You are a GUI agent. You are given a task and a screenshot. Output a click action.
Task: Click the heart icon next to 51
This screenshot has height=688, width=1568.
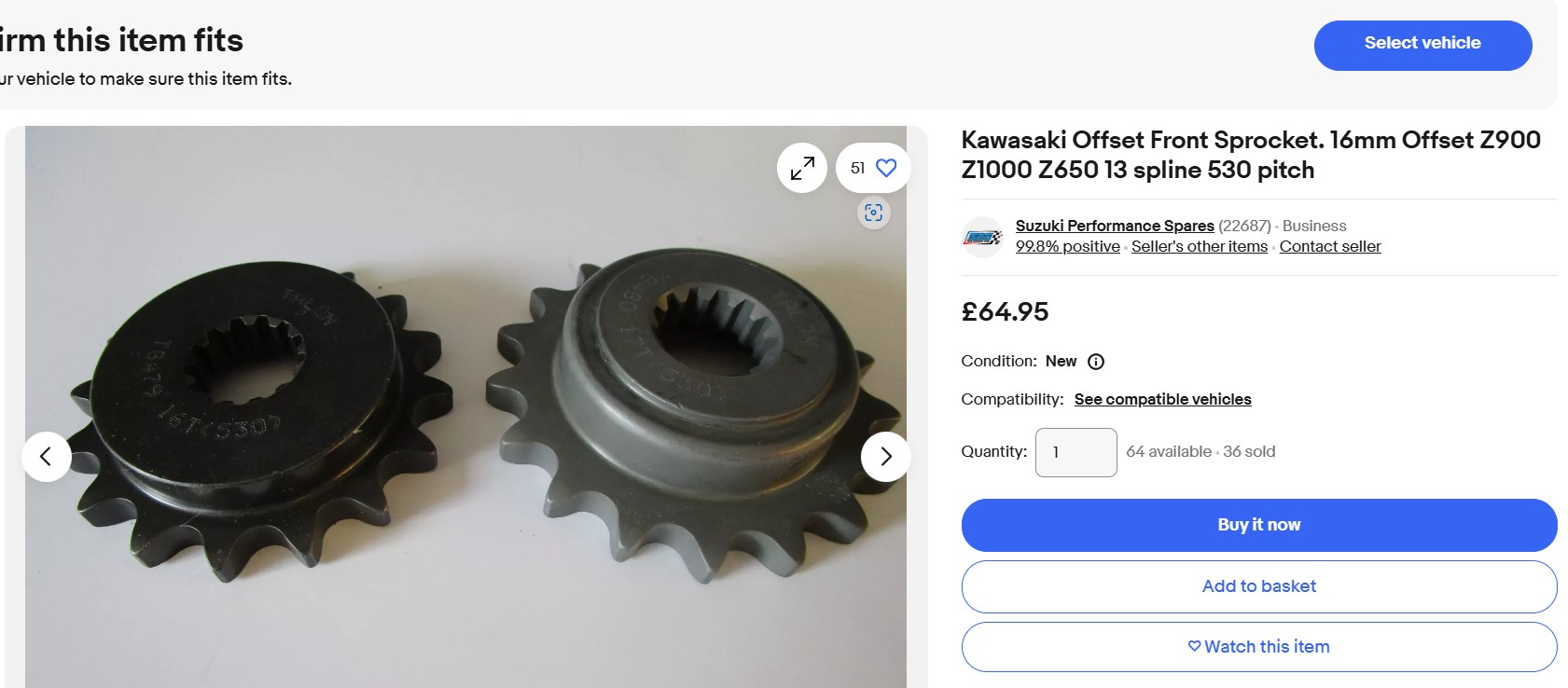tap(886, 168)
